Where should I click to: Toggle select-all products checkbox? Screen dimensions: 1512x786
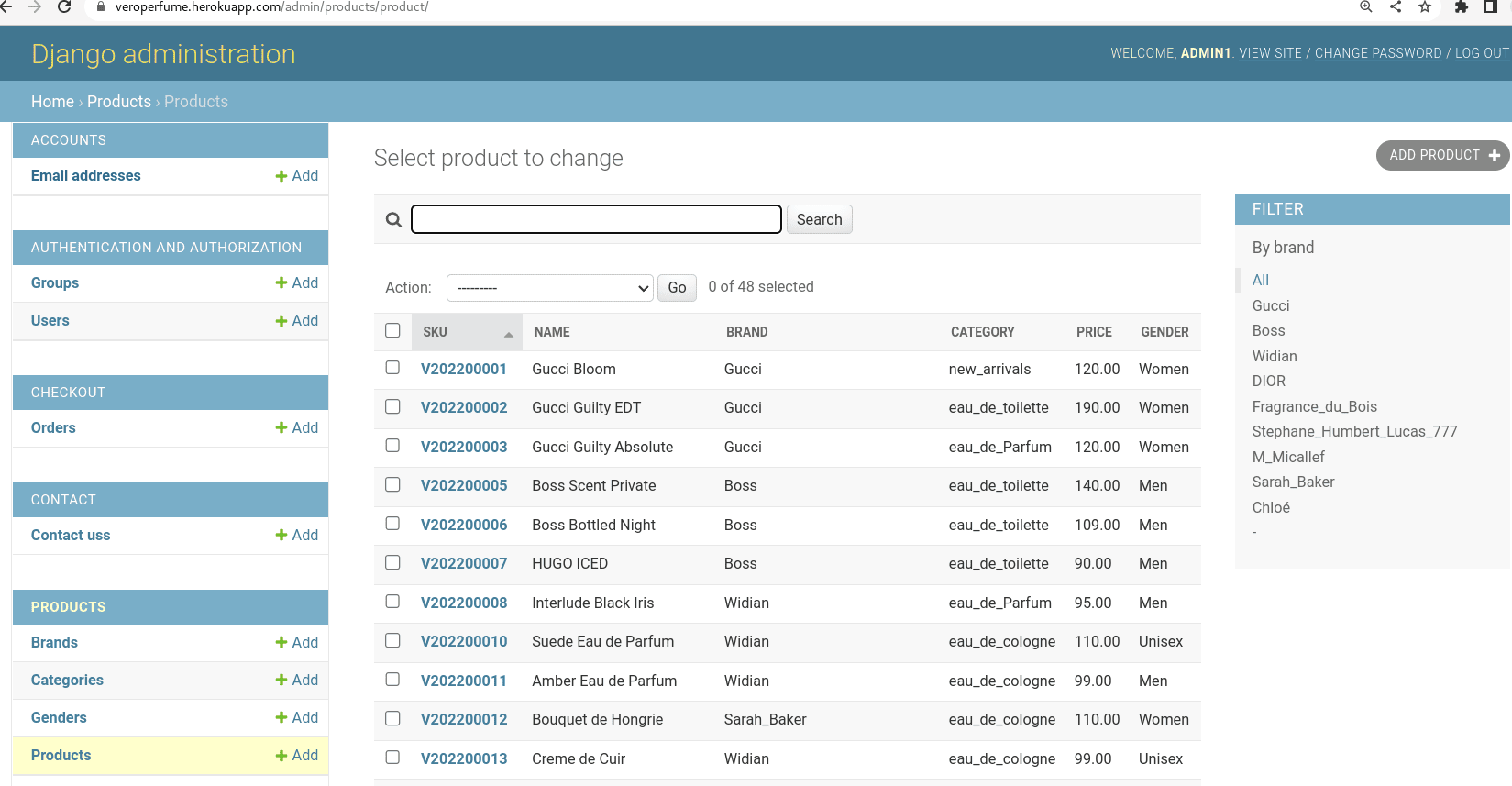[392, 330]
